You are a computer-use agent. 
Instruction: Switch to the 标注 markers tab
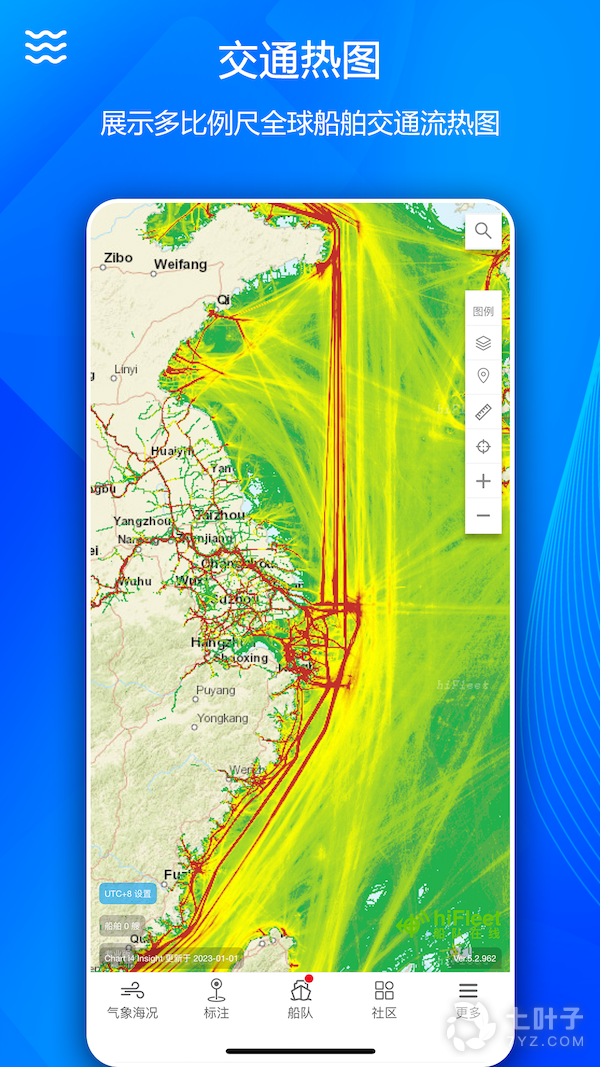point(216,999)
